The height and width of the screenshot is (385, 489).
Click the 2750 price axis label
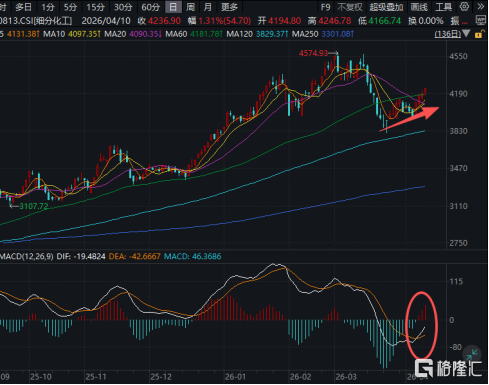458,243
